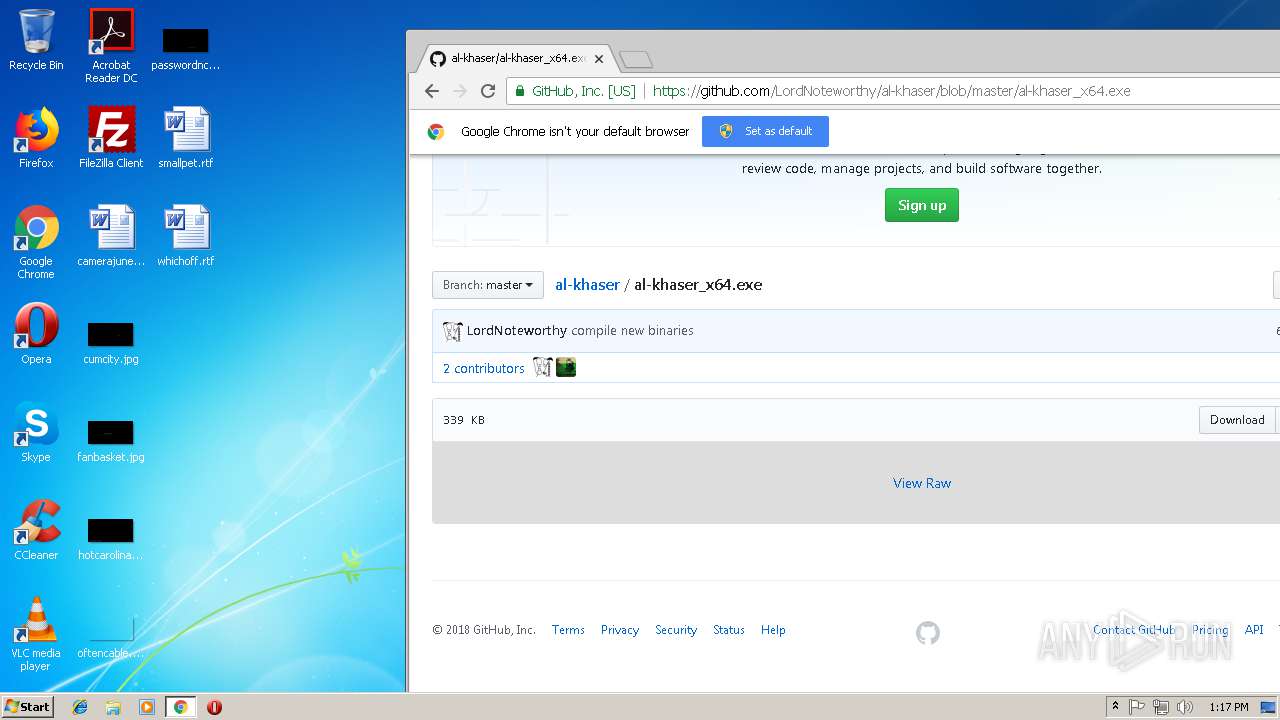Click the volume speaker tray icon
Image resolution: width=1280 pixels, height=720 pixels.
point(1185,707)
